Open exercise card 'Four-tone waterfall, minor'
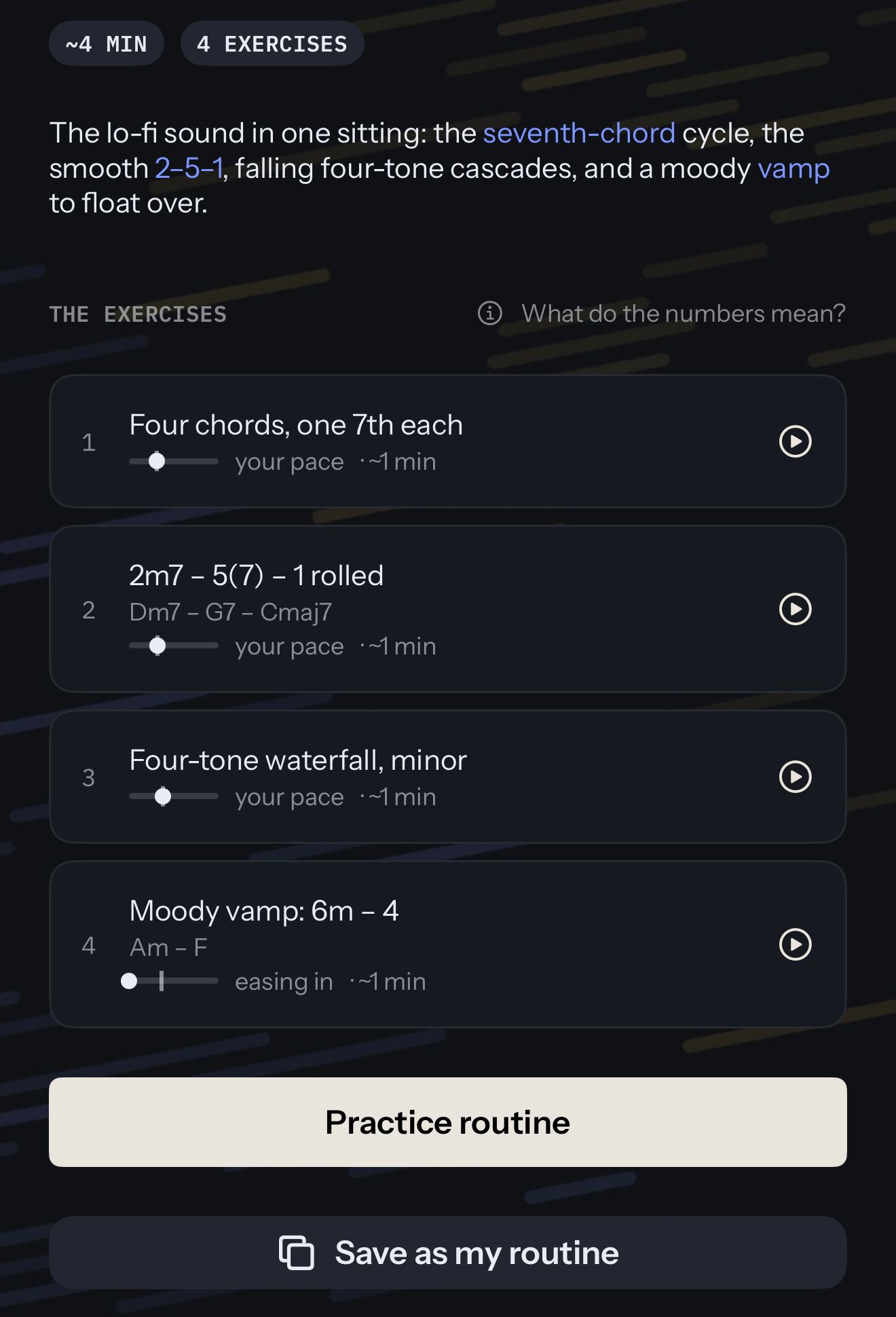This screenshot has height=1317, width=896. coord(448,777)
